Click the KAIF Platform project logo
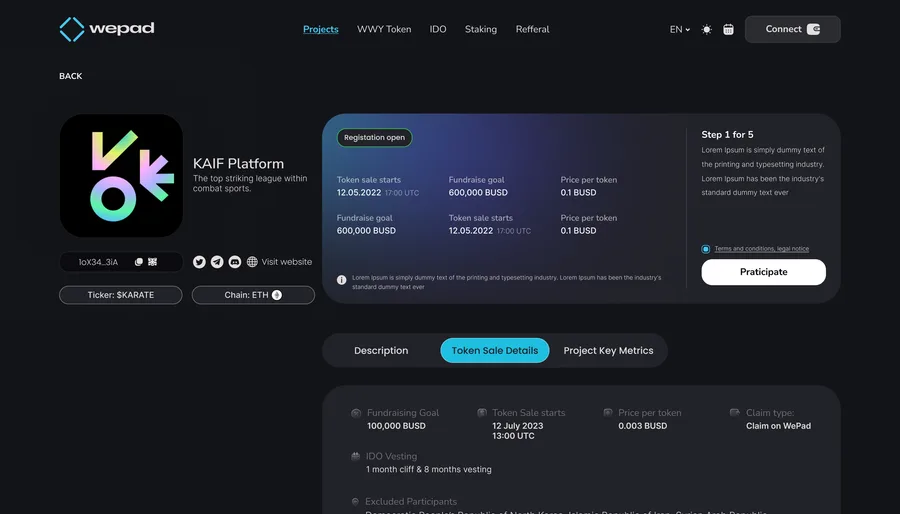The width and height of the screenshot is (900, 514). [x=121, y=176]
